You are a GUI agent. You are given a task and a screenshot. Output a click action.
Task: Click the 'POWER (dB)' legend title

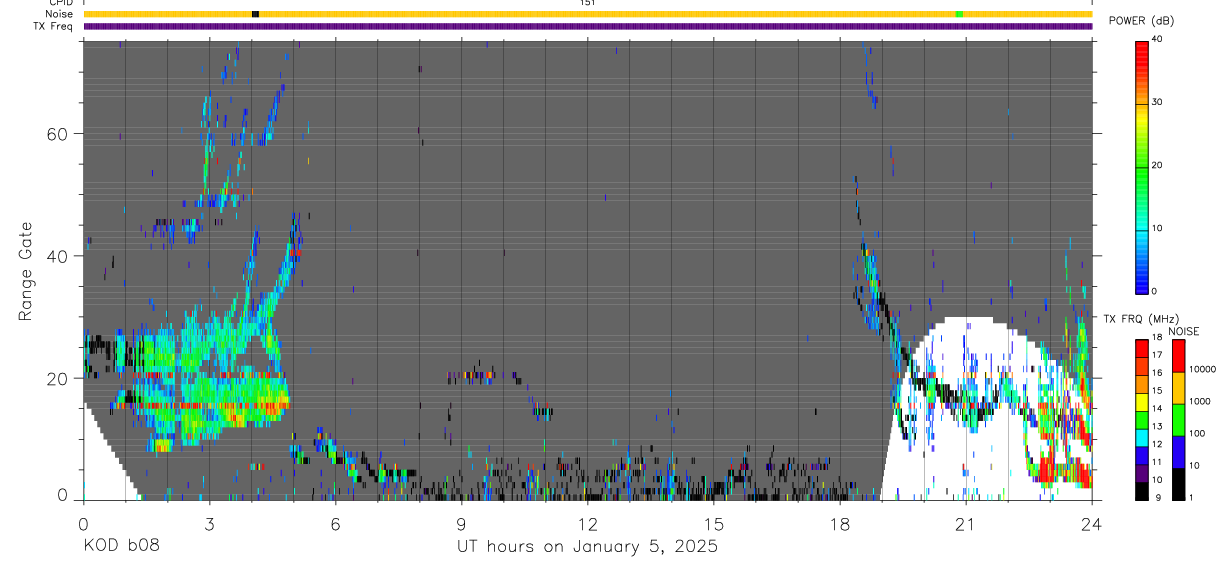tap(1141, 21)
